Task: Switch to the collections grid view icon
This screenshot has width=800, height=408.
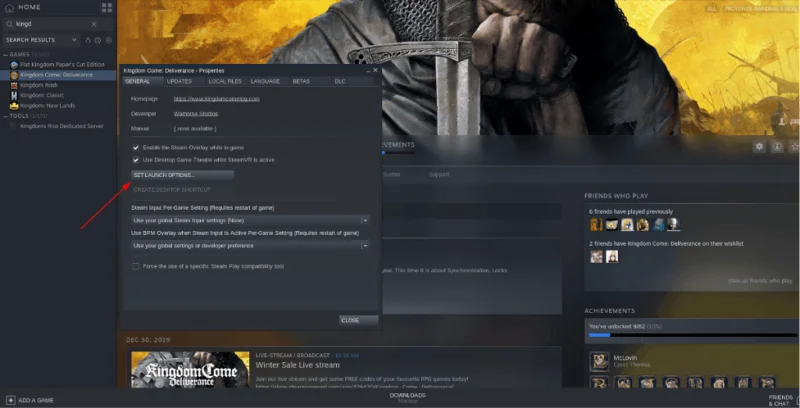Action: (x=107, y=8)
